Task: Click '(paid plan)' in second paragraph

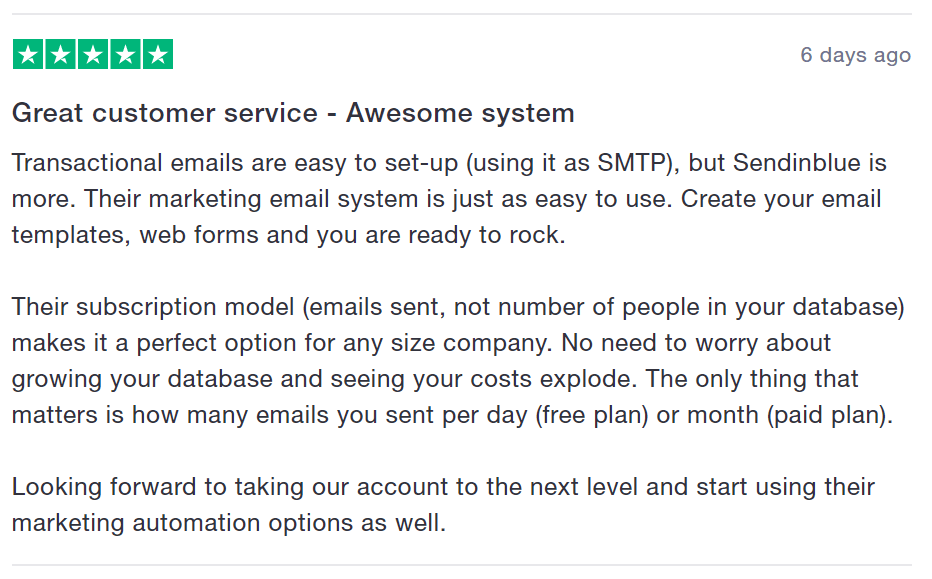Action: [x=829, y=415]
